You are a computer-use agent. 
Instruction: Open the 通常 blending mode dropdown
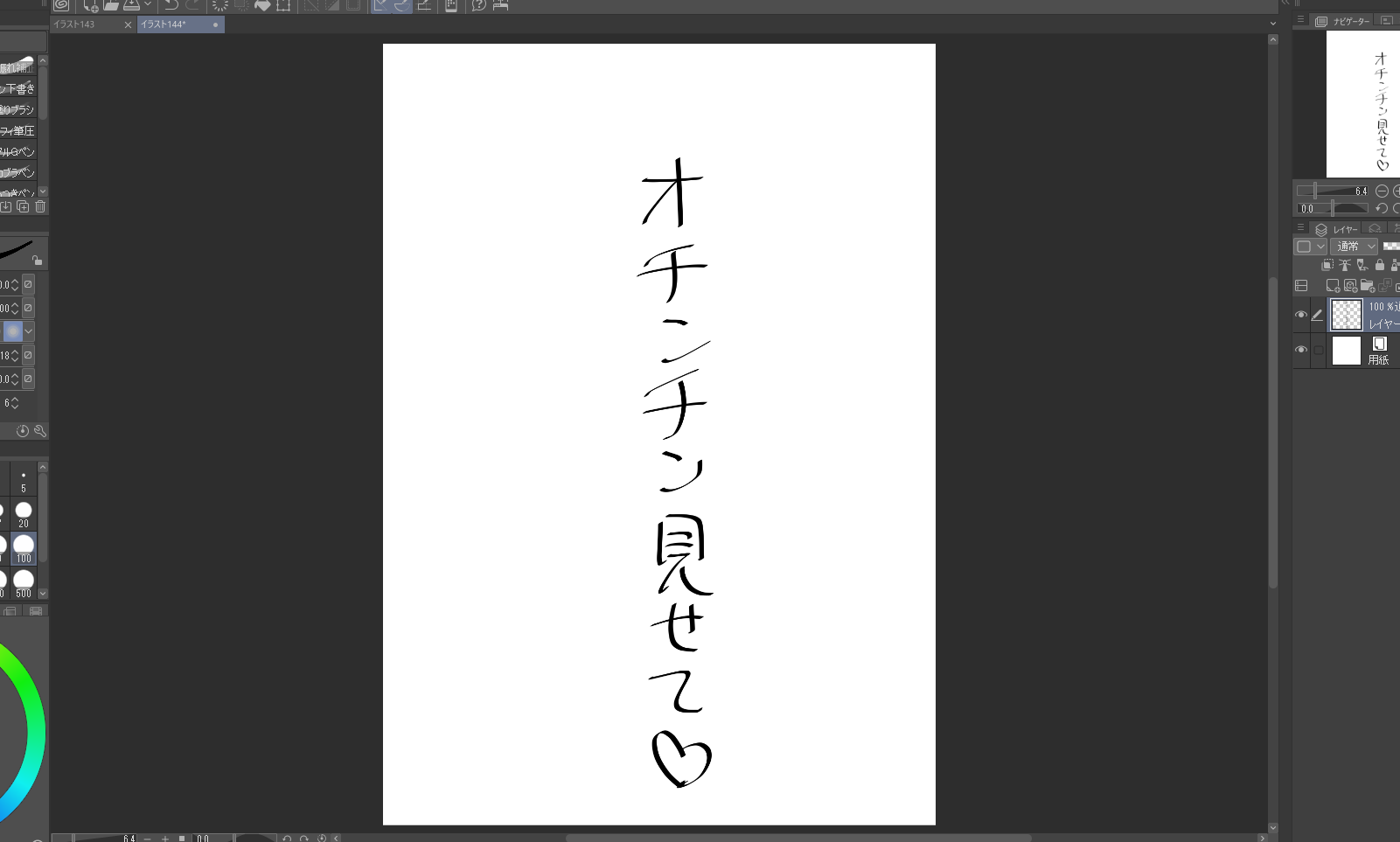(x=1354, y=247)
